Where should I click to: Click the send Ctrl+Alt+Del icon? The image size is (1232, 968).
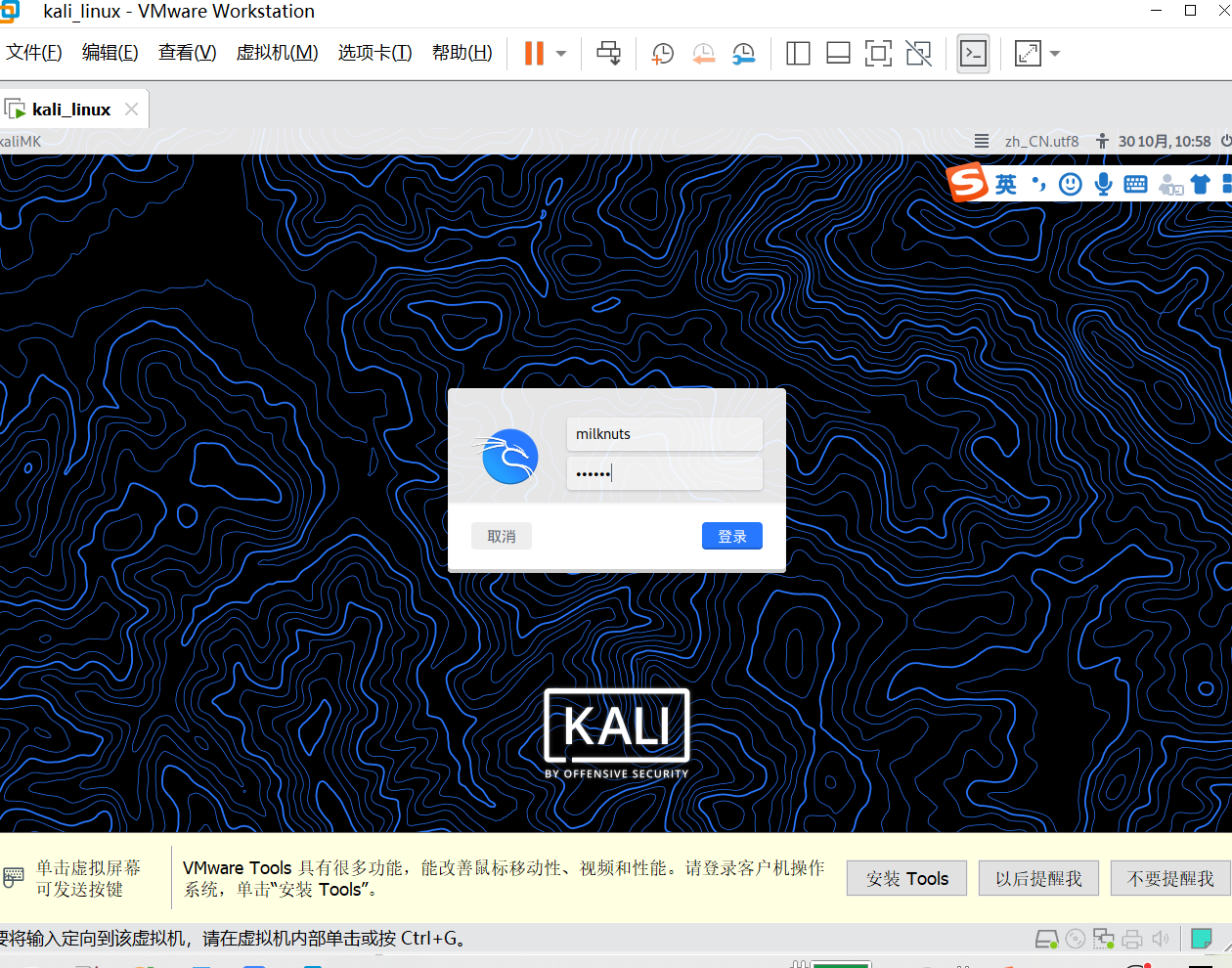tap(608, 53)
